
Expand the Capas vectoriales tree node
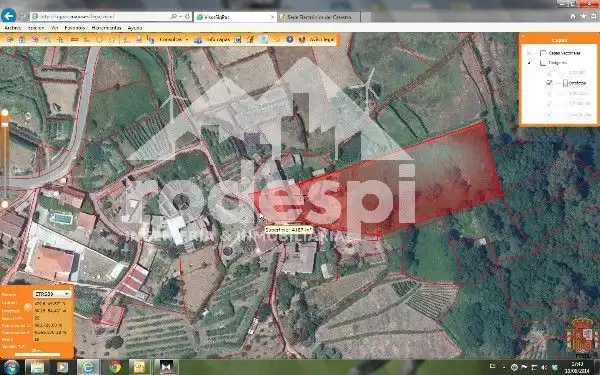click(530, 53)
